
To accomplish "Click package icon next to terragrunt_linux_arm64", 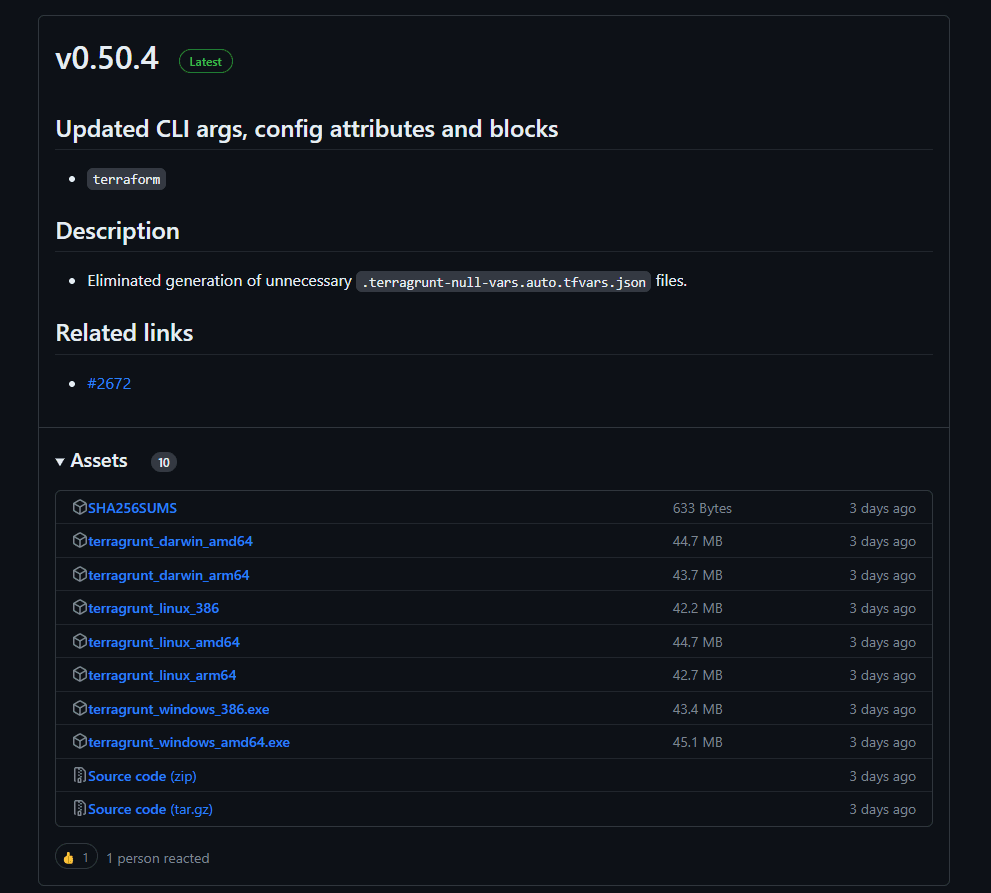I will pos(80,675).
